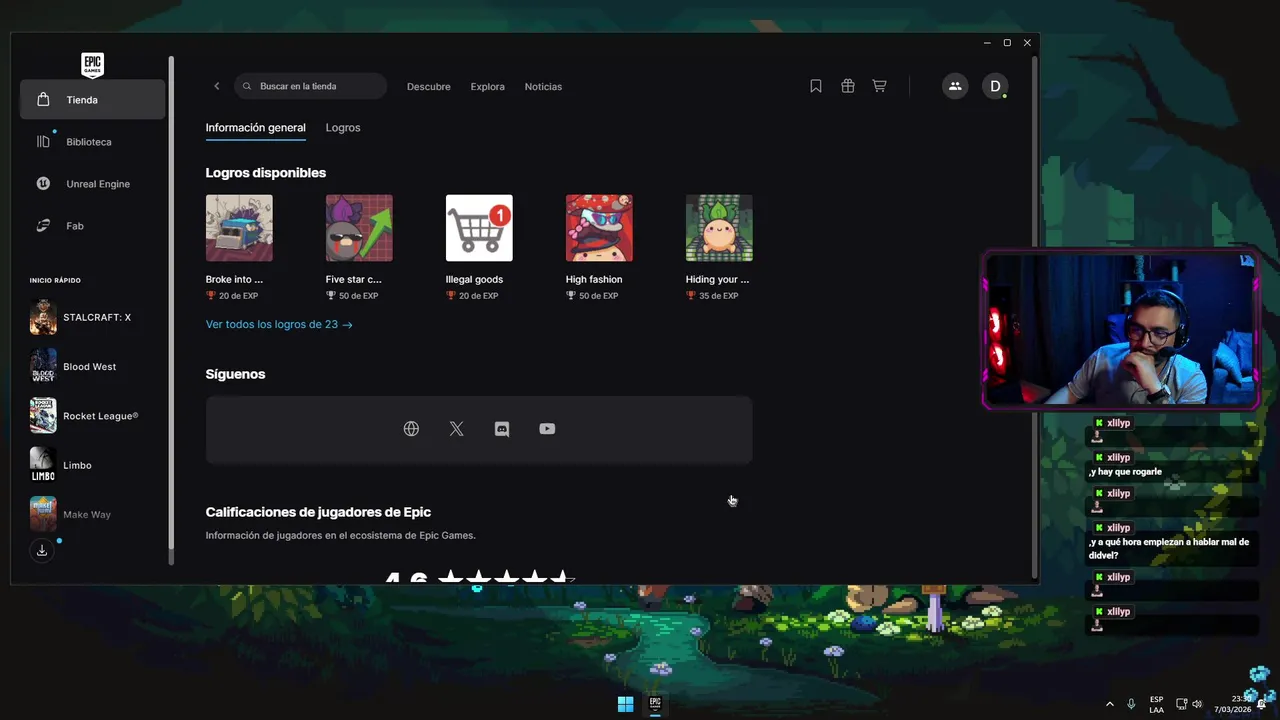Open the Broke into achievement image
Viewport: 1280px width, 720px height.
(239, 228)
